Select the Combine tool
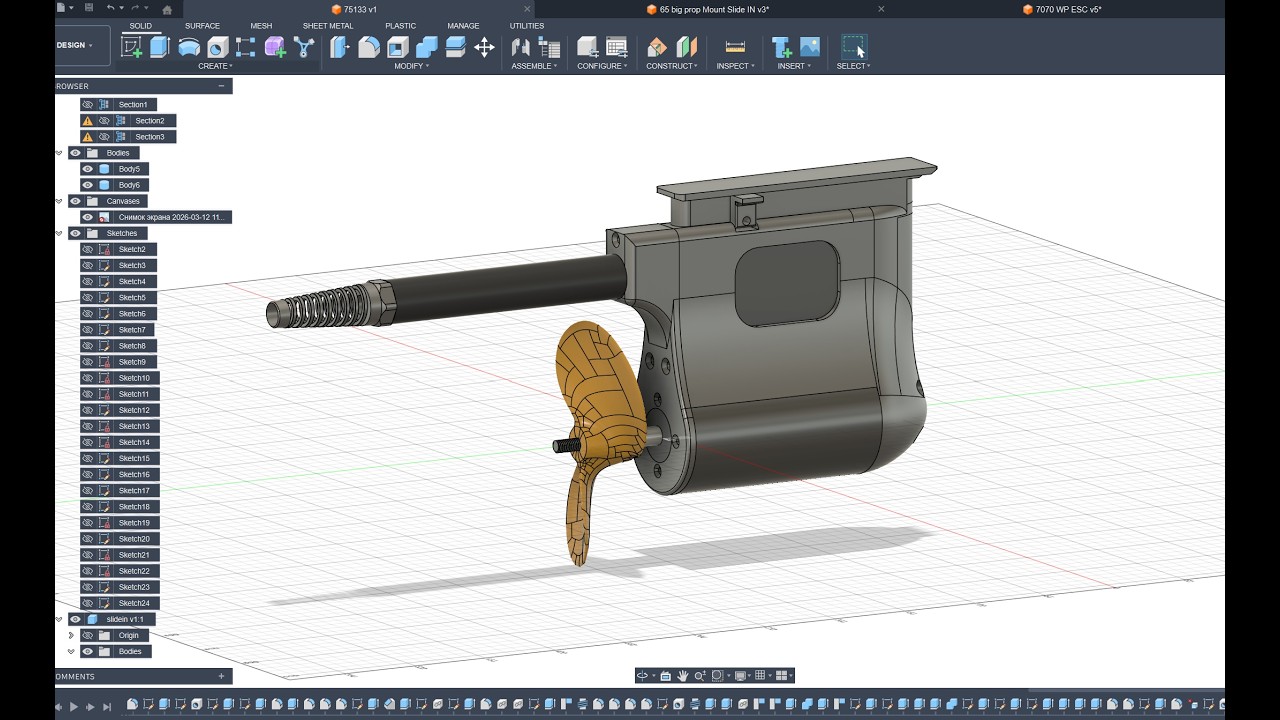The width and height of the screenshot is (1280, 720). [x=427, y=47]
